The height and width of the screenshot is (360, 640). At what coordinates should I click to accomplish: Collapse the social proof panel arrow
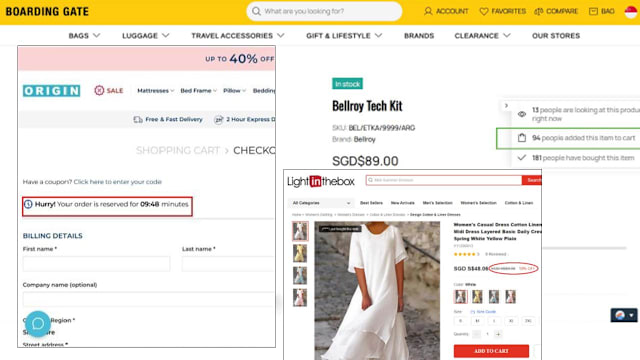pos(506,105)
